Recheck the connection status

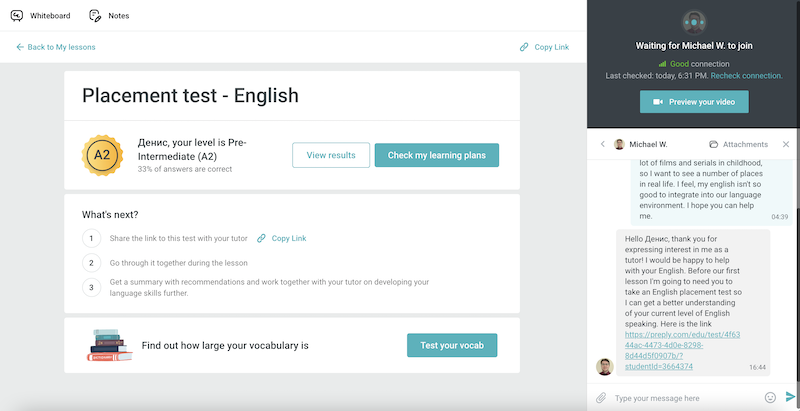point(747,76)
